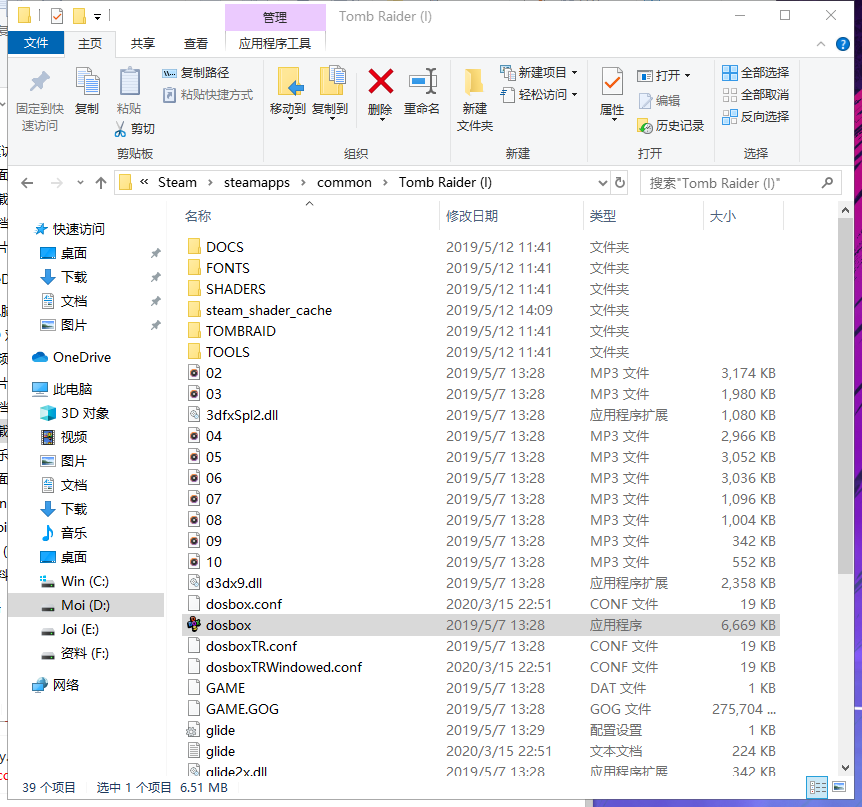Screen dimensions: 862x807
Task: Click the red Delete X icon
Action: (380, 81)
